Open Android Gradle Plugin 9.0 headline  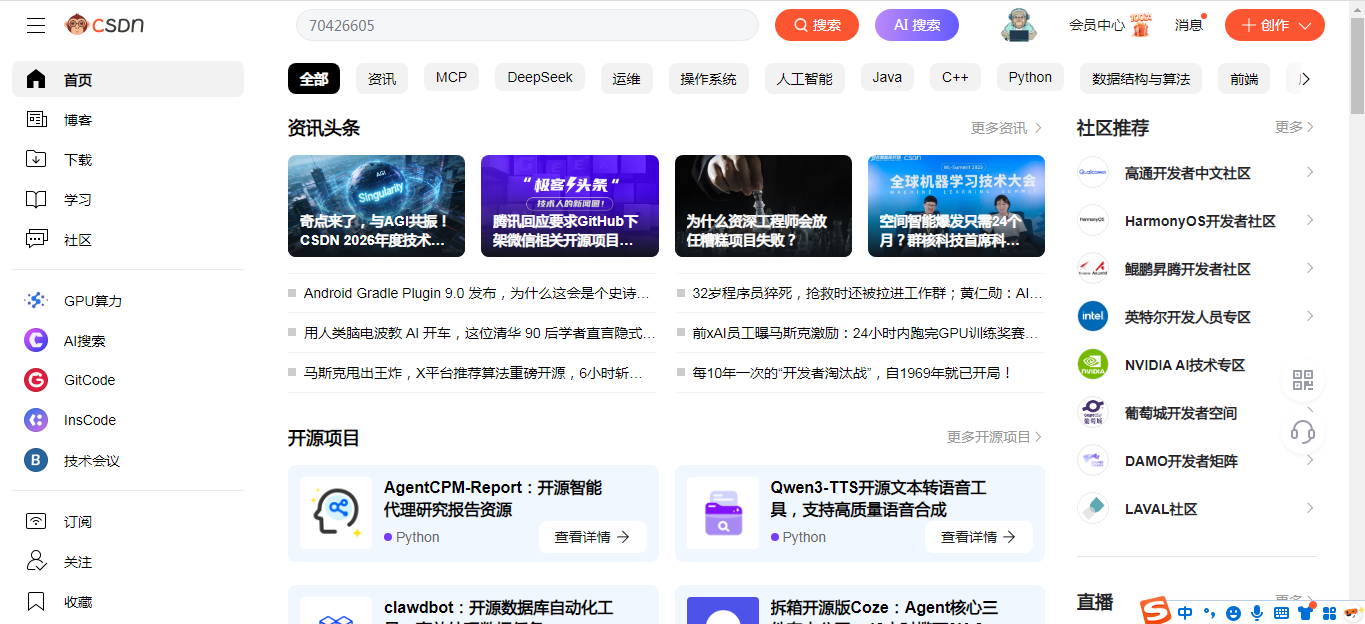click(x=477, y=293)
